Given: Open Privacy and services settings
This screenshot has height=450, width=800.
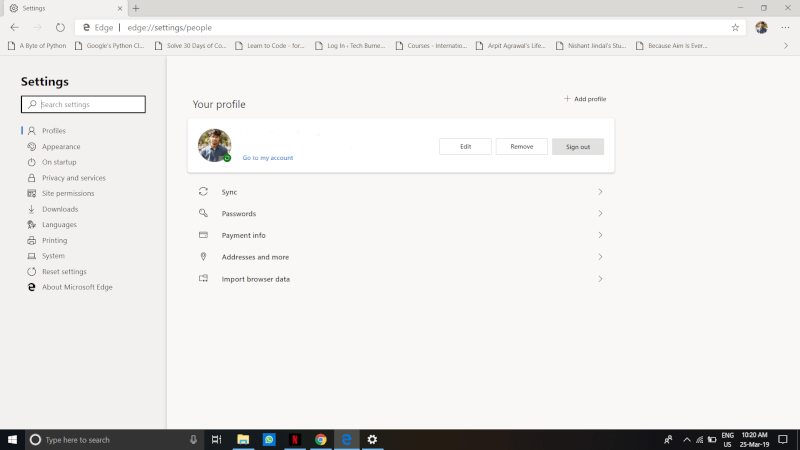Looking at the screenshot, I should coord(73,178).
